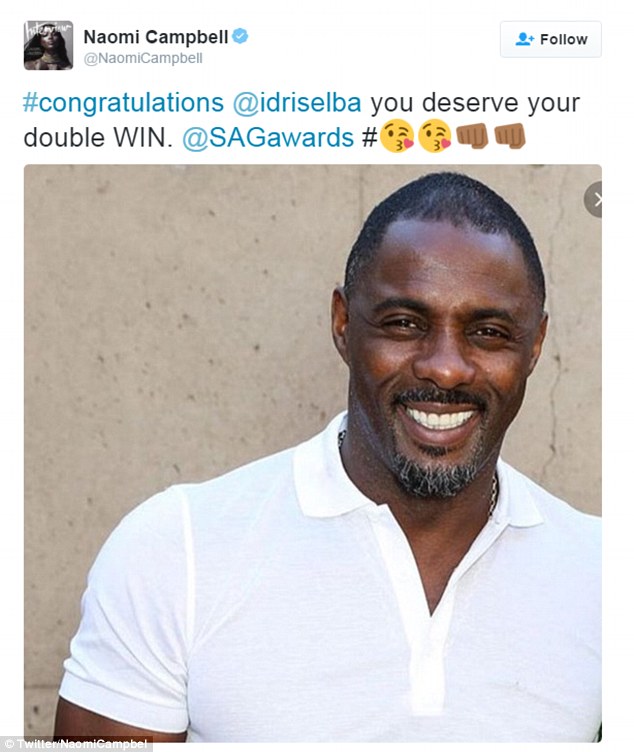Click the @NaomiCampbell handle
Image resolution: width=634 pixels, height=752 pixels.
coord(143,59)
